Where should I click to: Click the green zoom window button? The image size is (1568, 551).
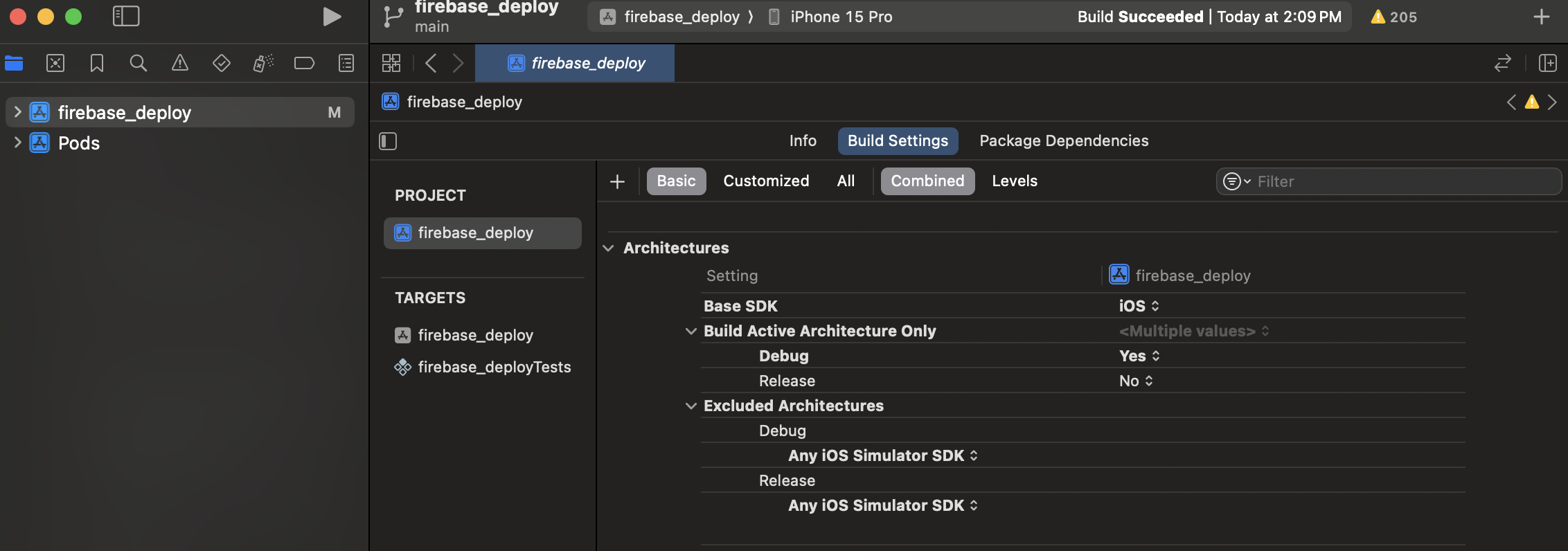(x=73, y=17)
